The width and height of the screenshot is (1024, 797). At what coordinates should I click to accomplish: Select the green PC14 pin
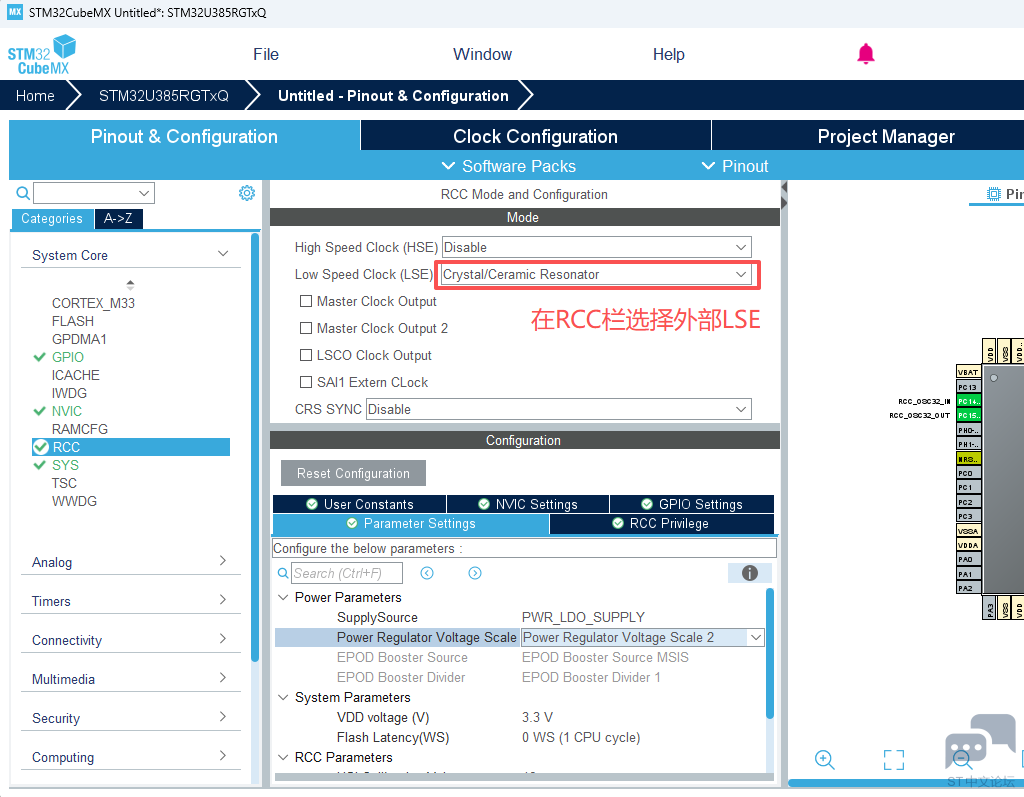click(968, 401)
